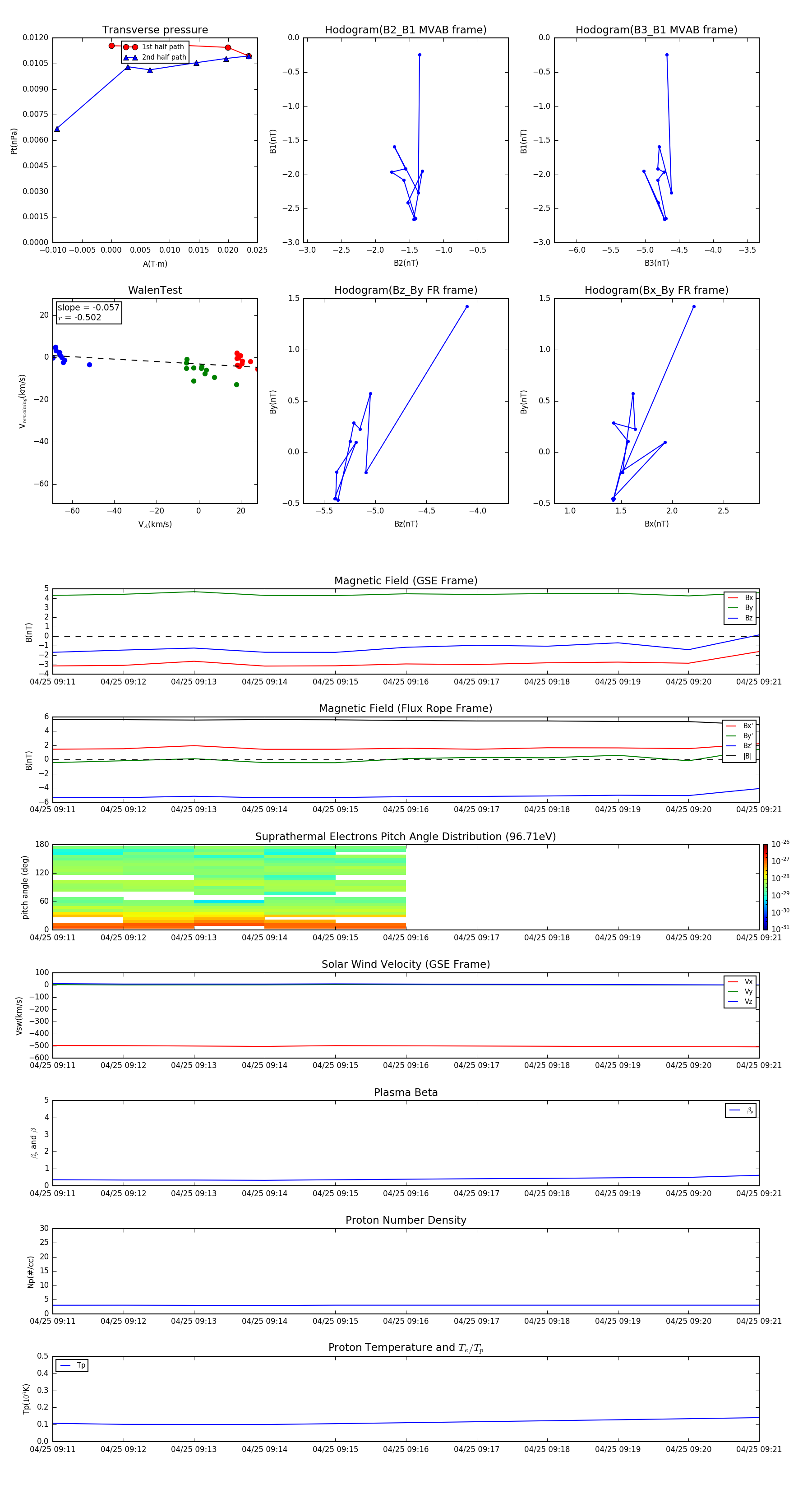Click the Solar Wind Velocity (GSE Frame) title
812x1489 pixels.
click(406, 964)
